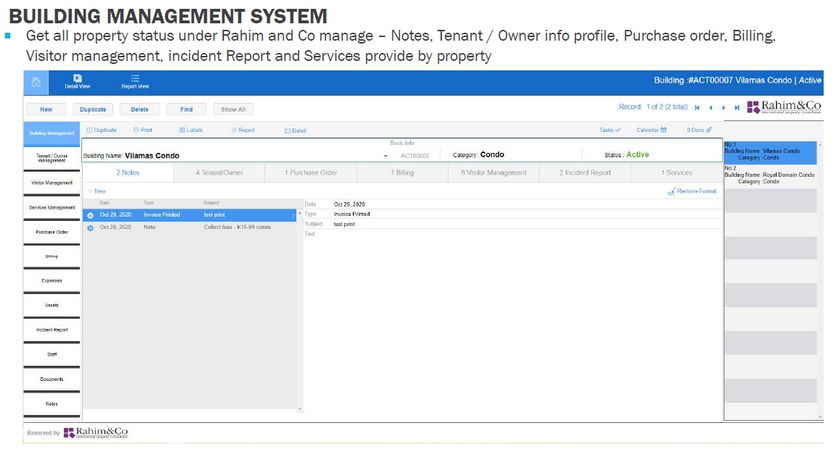Viewport: 838px width, 459px height.
Task: Open the Building Name dropdown
Action: click(x=385, y=156)
